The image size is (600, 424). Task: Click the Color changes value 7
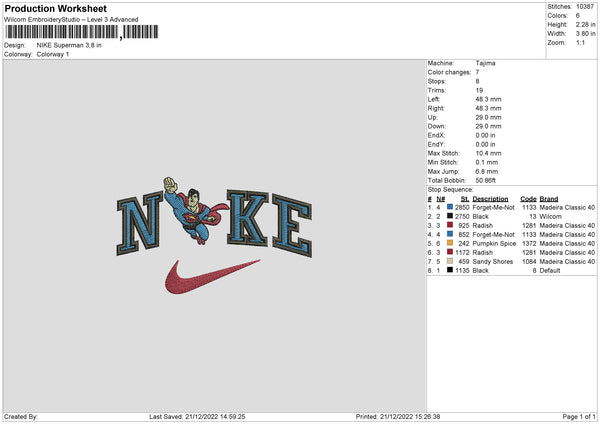[x=477, y=72]
